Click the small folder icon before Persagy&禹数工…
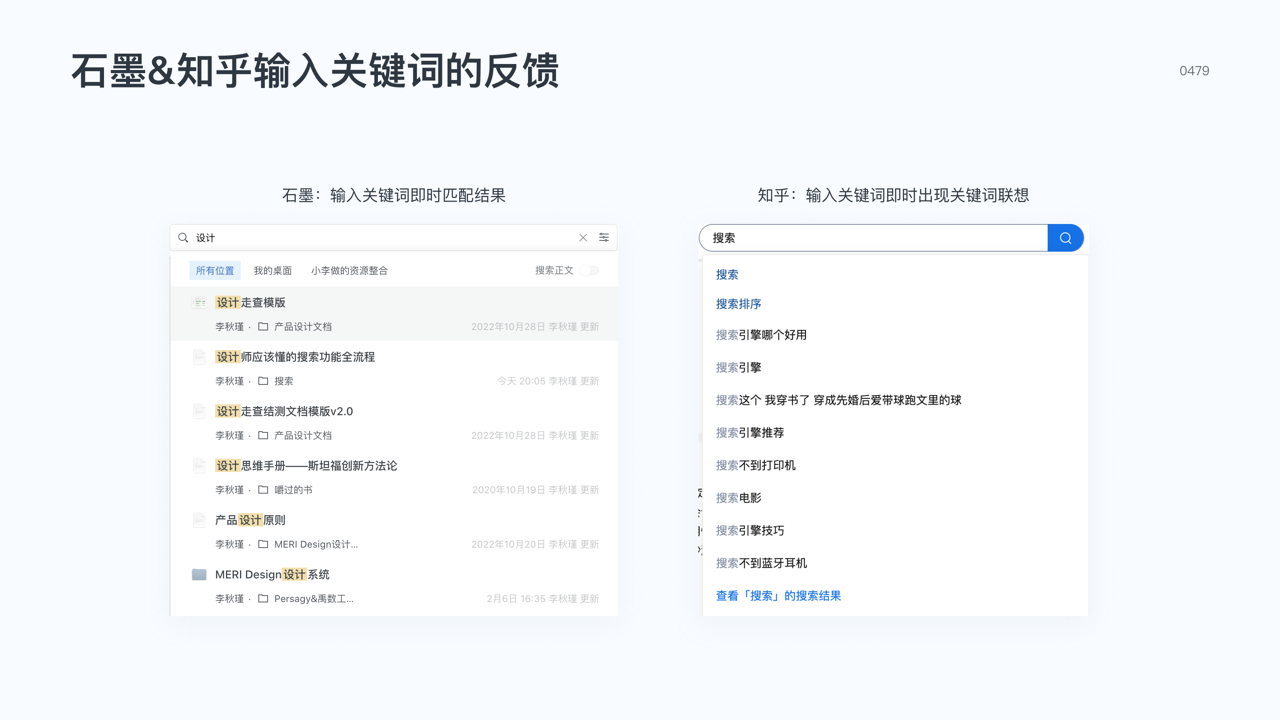This screenshot has height=720, width=1280. 263,598
